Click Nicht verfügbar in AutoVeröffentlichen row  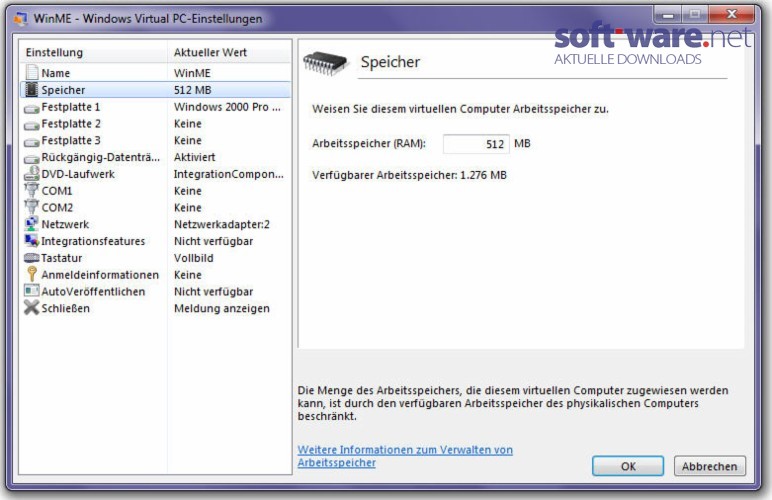tap(213, 291)
